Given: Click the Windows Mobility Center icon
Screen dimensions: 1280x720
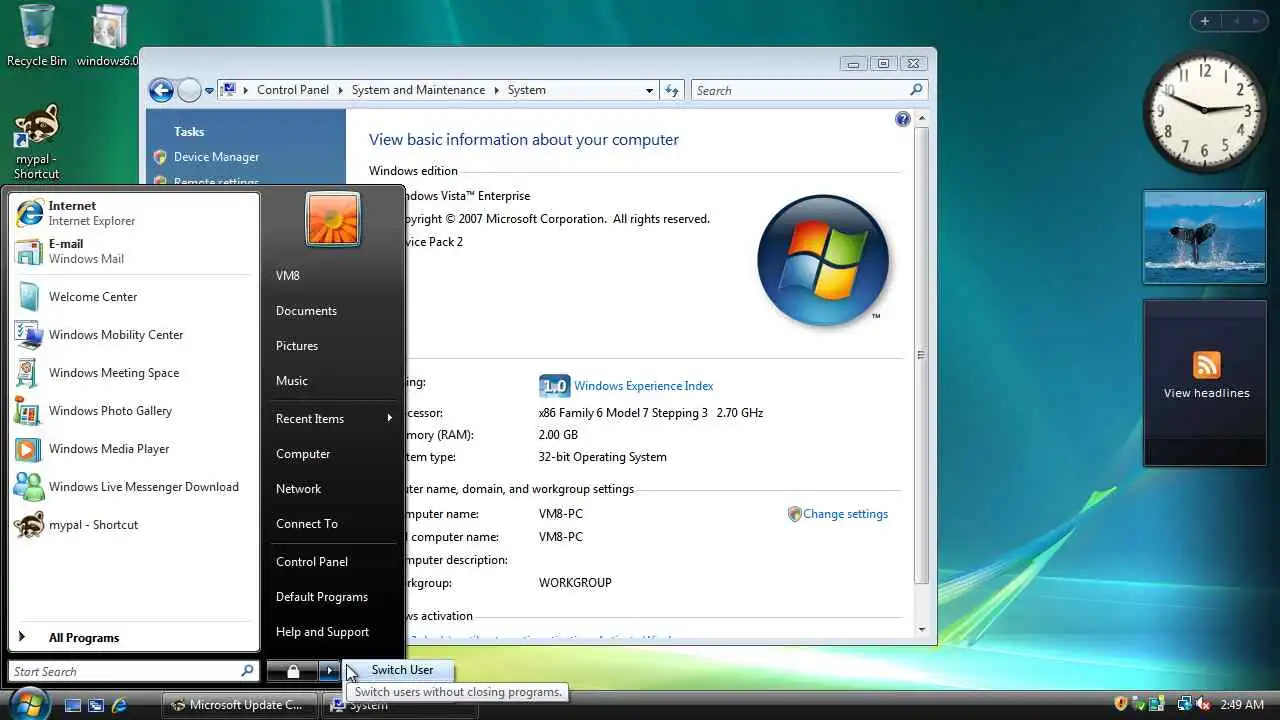Looking at the screenshot, I should (x=30, y=335).
